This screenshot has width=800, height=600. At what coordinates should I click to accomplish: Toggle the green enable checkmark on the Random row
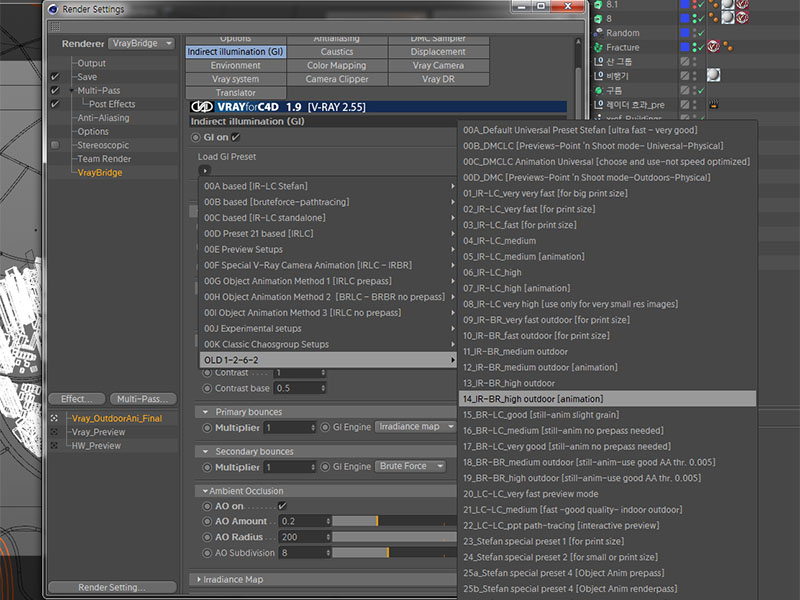pyautogui.click(x=701, y=33)
